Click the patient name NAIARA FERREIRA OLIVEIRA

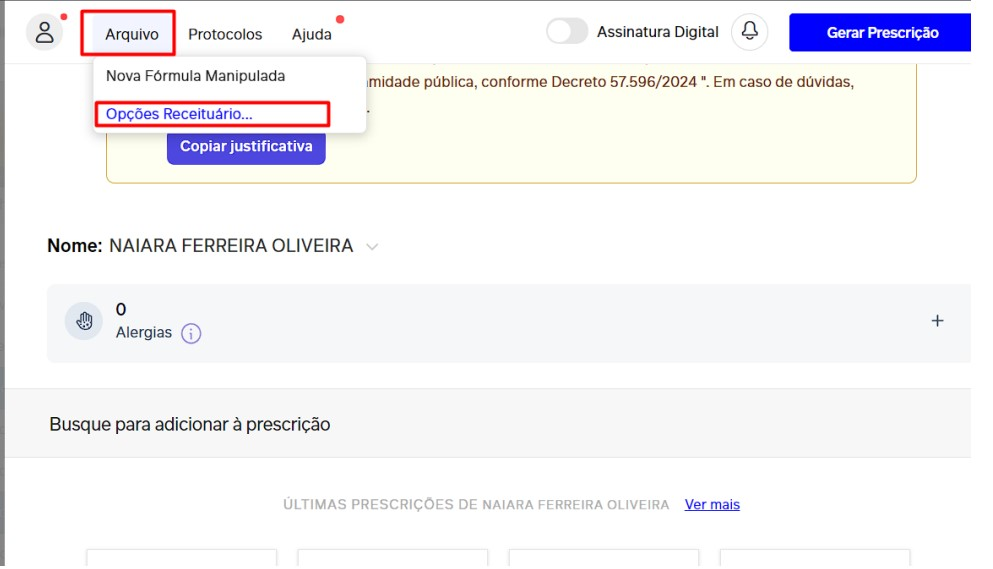[x=230, y=246]
